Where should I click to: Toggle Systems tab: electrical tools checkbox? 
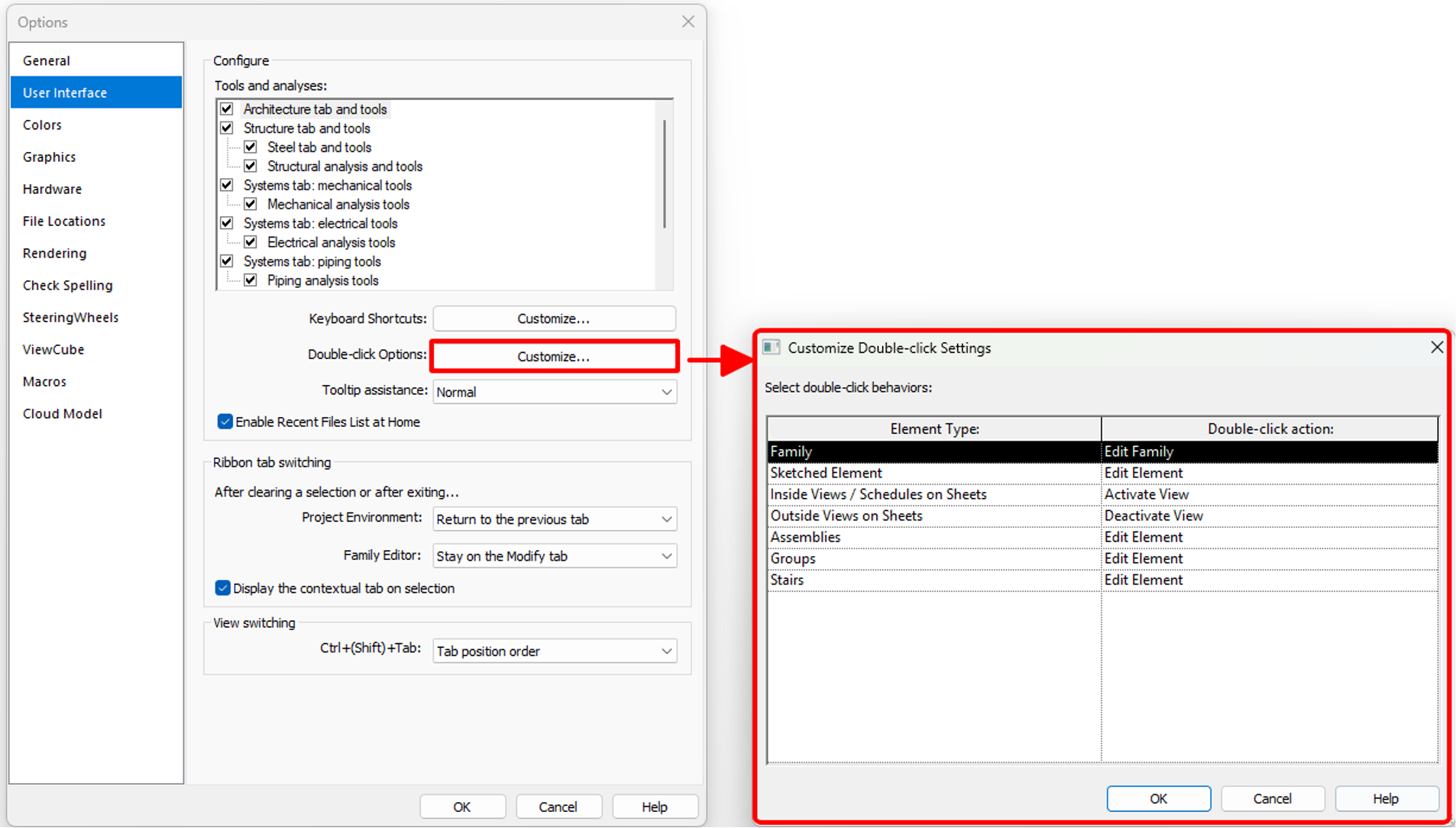pos(227,223)
